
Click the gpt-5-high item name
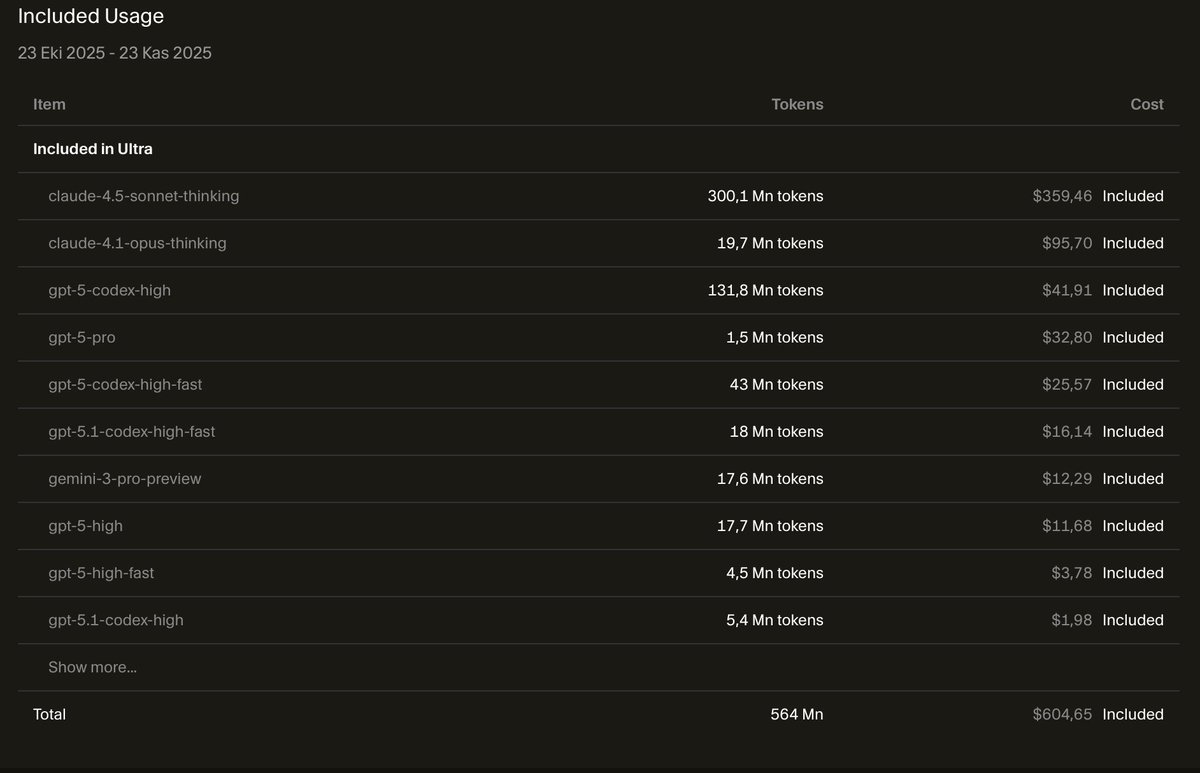tap(85, 525)
